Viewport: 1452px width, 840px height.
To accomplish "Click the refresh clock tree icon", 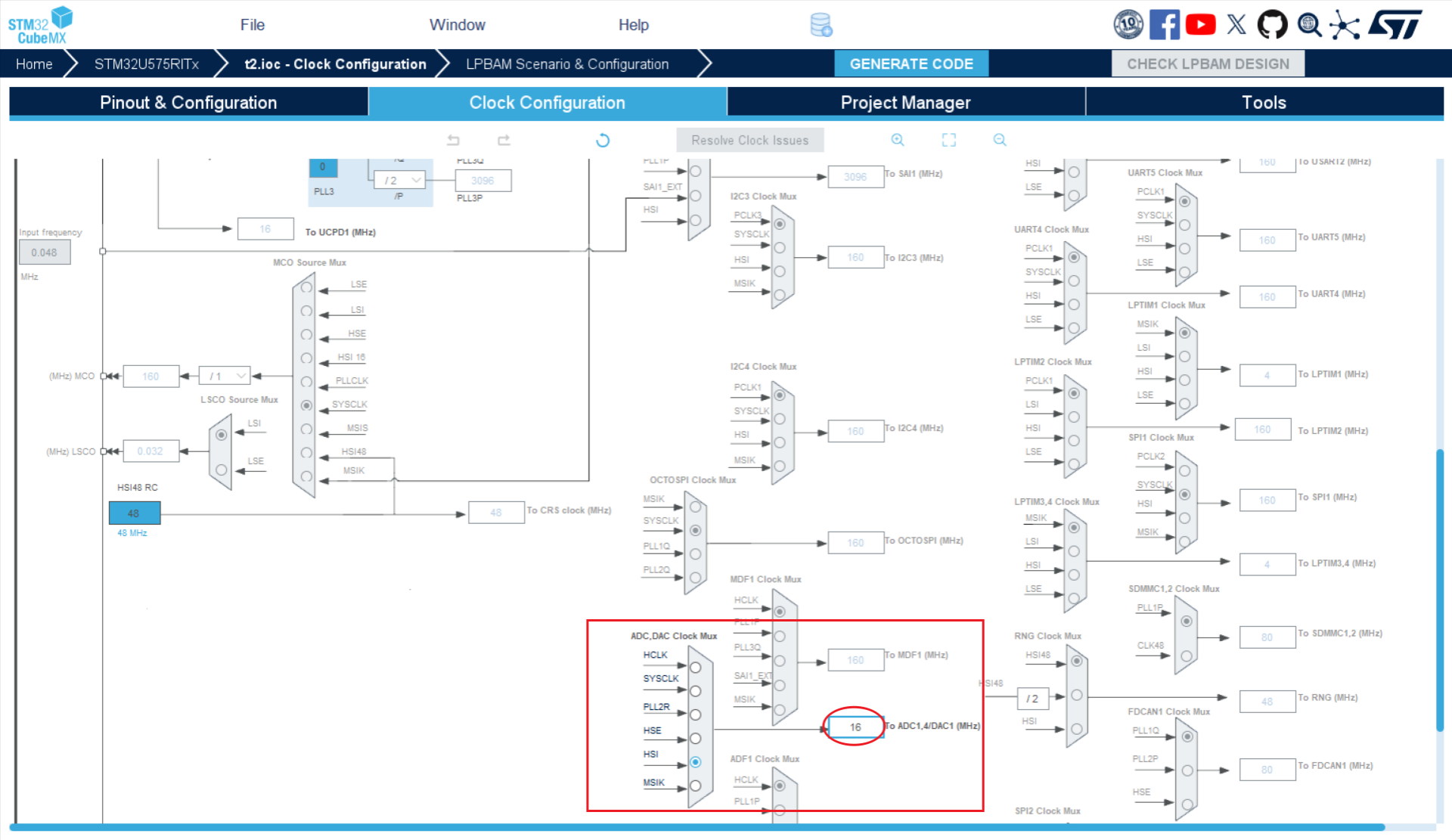I will coord(603,140).
